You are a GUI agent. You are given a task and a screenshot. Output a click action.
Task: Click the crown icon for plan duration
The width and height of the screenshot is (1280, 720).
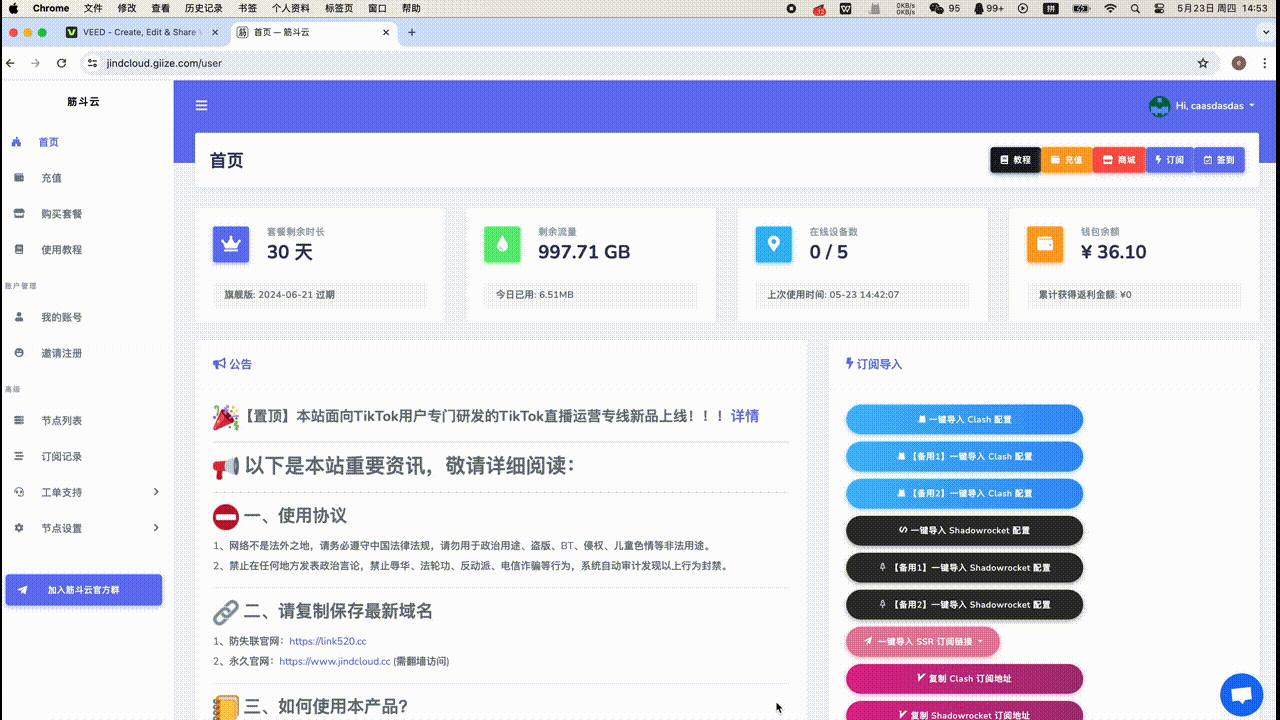(231, 244)
